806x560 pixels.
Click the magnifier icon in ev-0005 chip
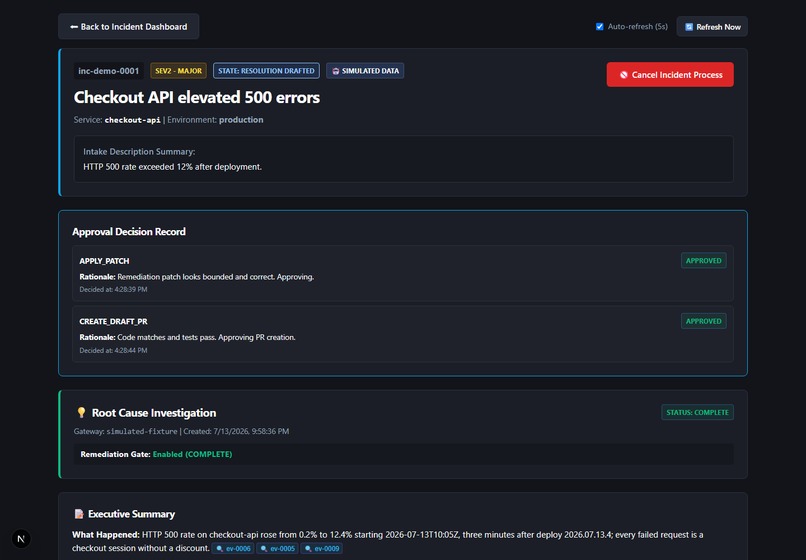tap(264, 549)
